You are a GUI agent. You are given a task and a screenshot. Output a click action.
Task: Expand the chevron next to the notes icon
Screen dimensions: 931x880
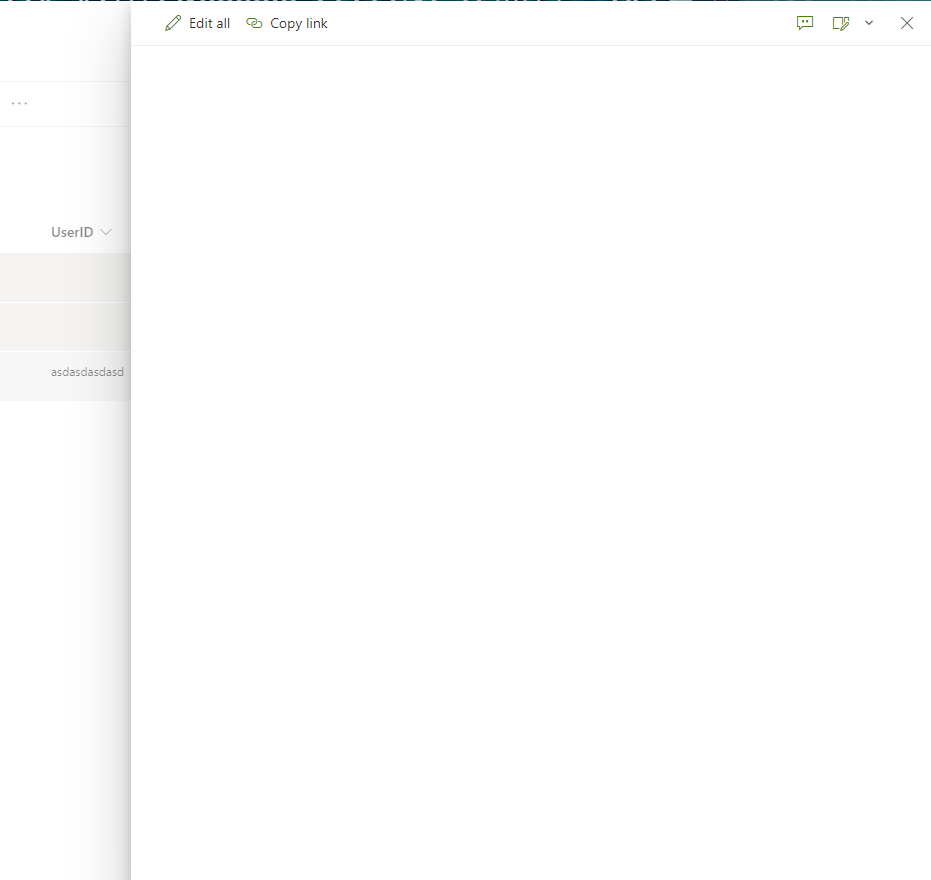868,23
